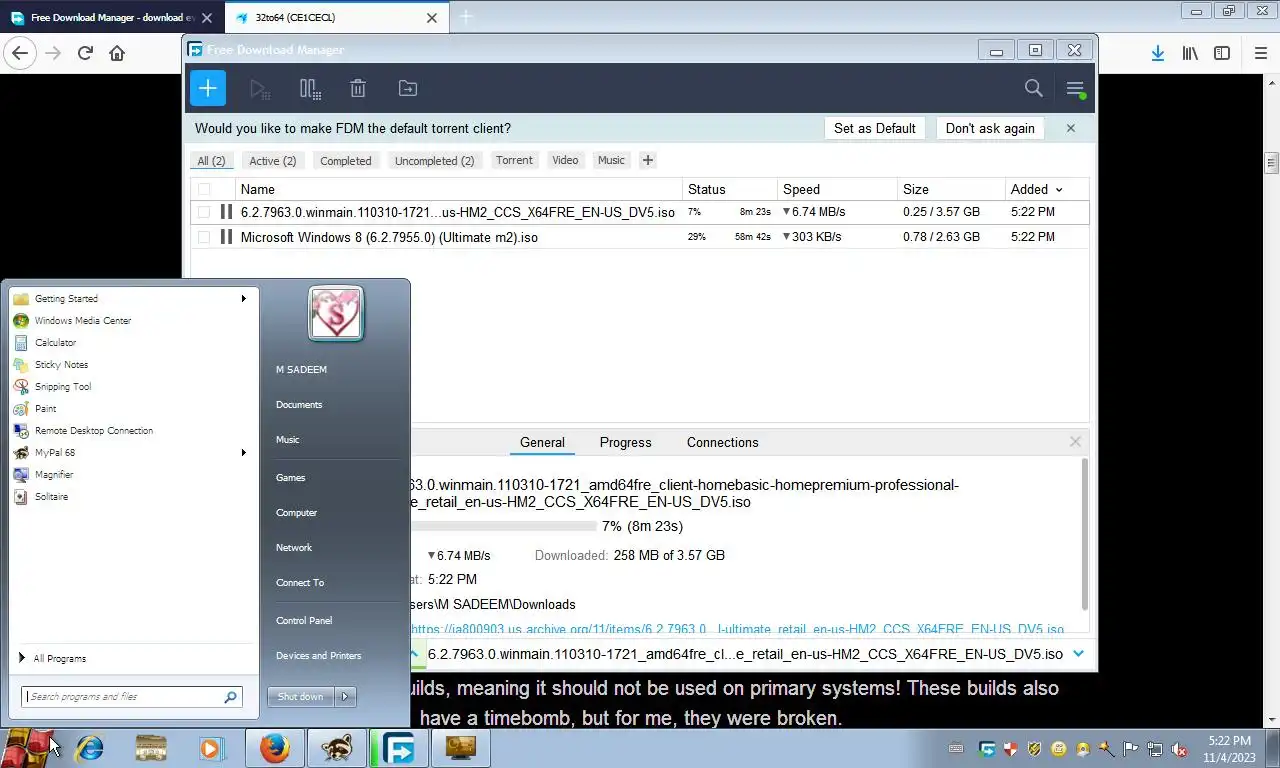Pause icon on Microsoft Windows 8 row
This screenshot has height=768, width=1280.
[x=226, y=237]
